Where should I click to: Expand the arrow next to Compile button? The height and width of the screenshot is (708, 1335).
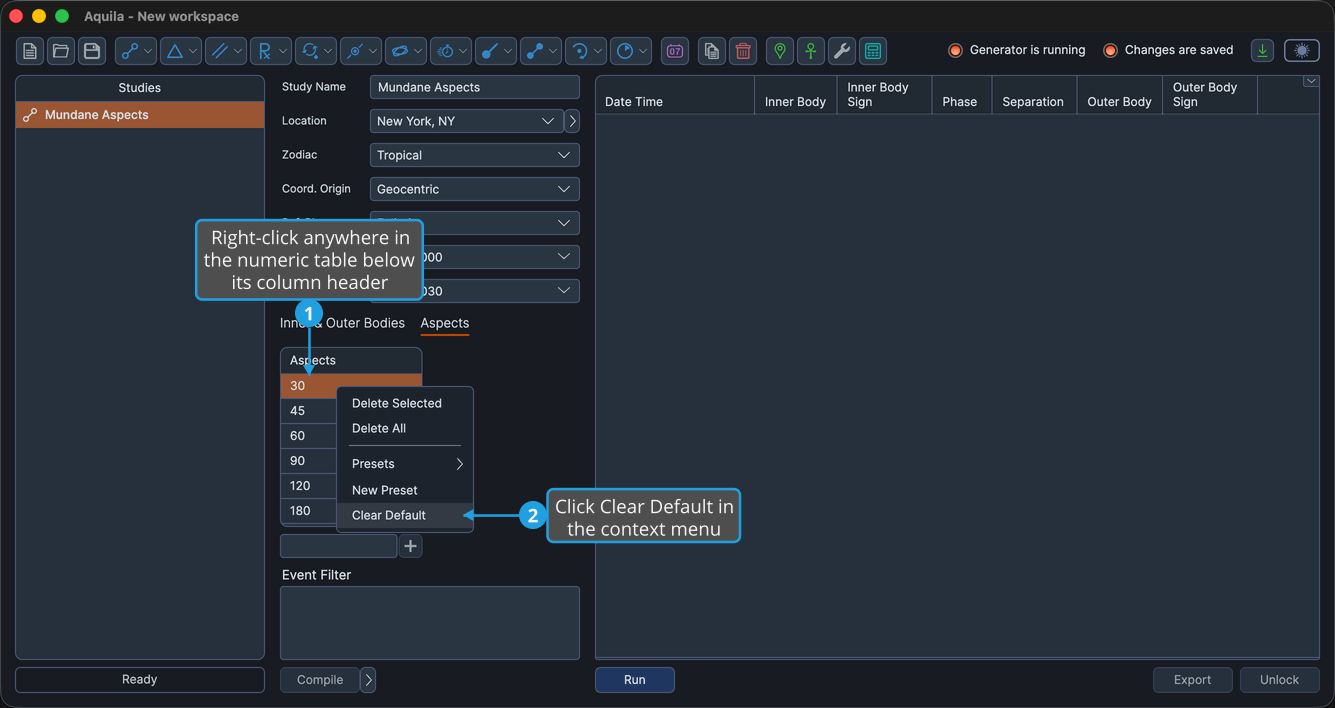(368, 680)
